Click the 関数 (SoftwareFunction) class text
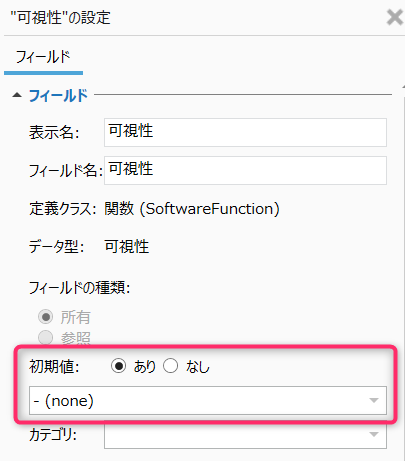This screenshot has width=405, height=461. click(192, 209)
